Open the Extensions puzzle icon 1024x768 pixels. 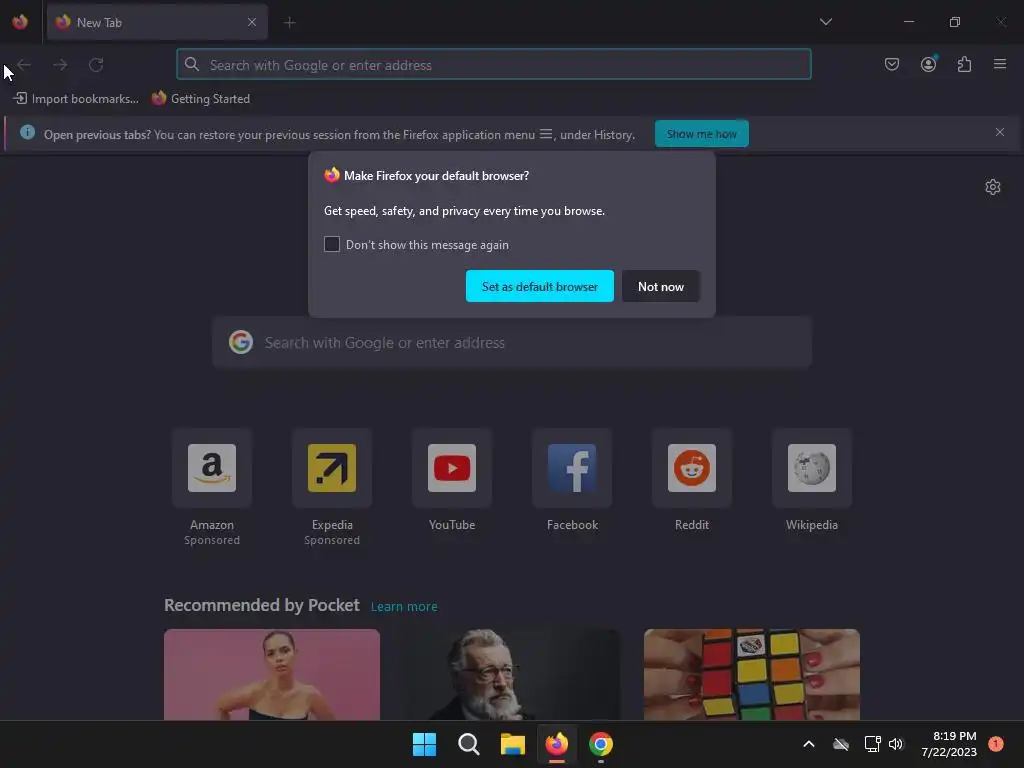pyautogui.click(x=964, y=64)
